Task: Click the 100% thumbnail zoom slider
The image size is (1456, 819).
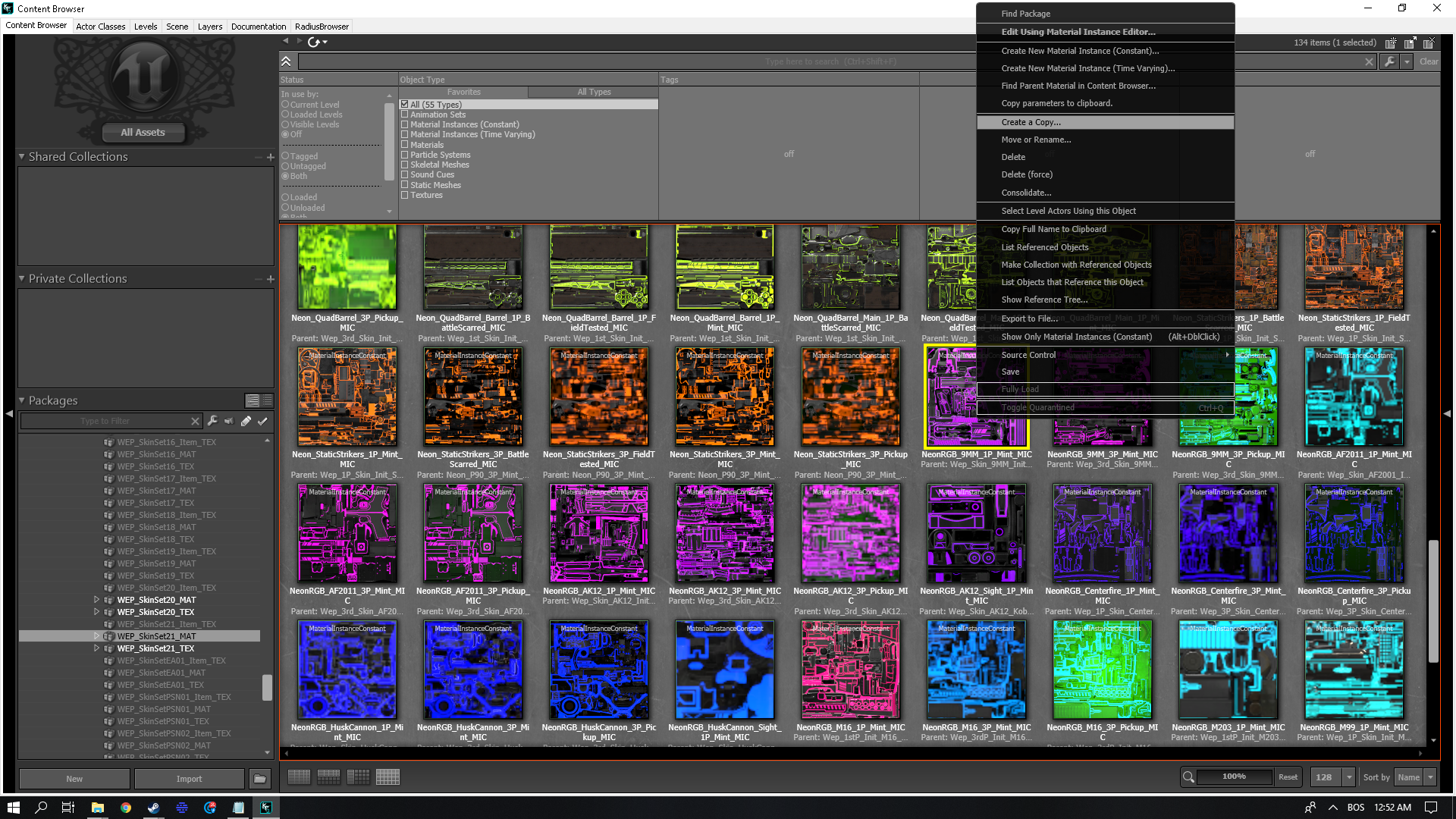Action: tap(1234, 777)
